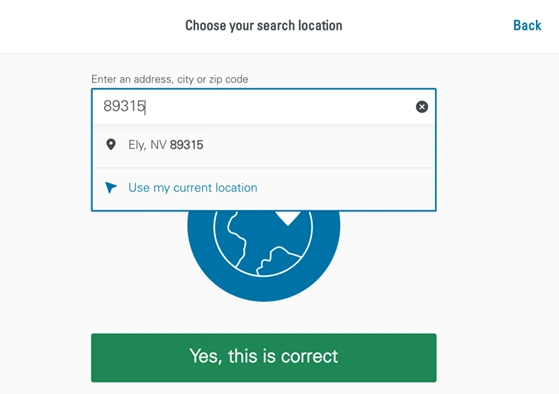The width and height of the screenshot is (559, 394).
Task: Clear the zip code with the X icon
Action: tap(422, 107)
